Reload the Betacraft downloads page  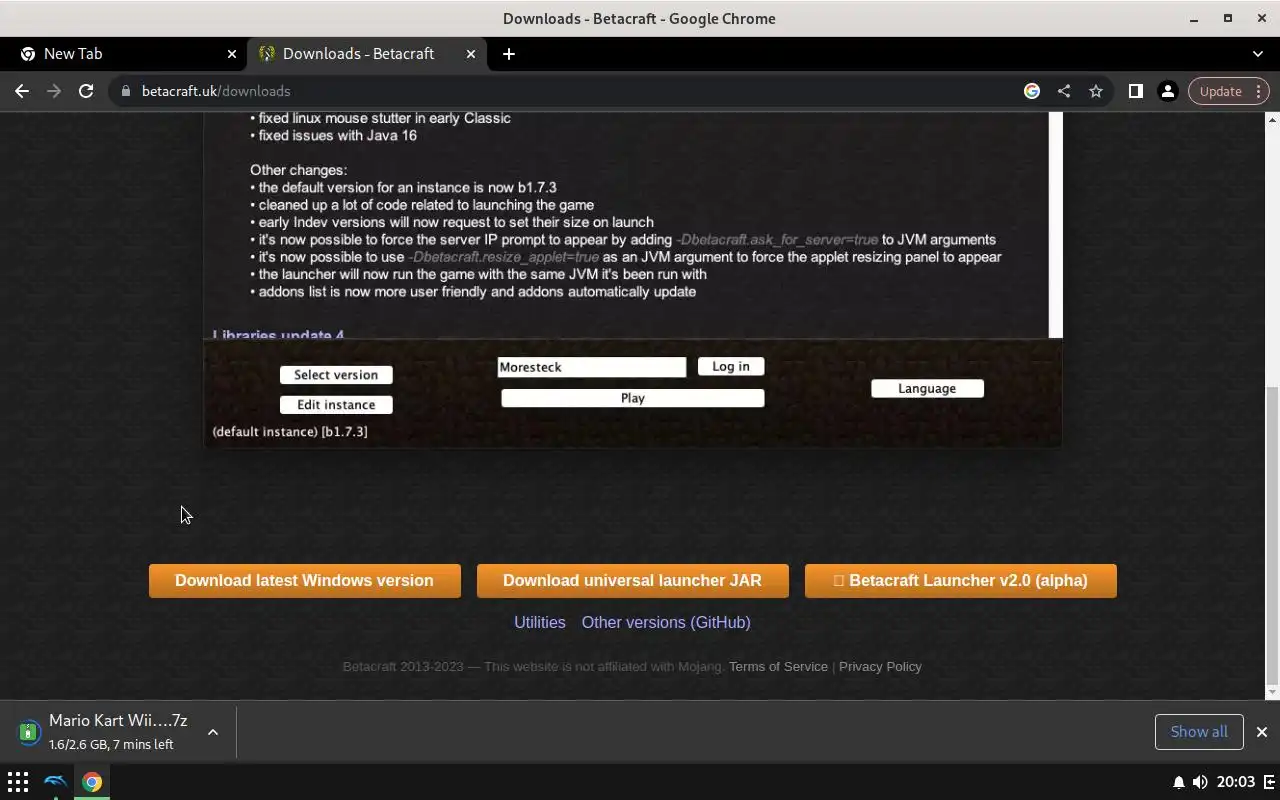pyautogui.click(x=86, y=91)
